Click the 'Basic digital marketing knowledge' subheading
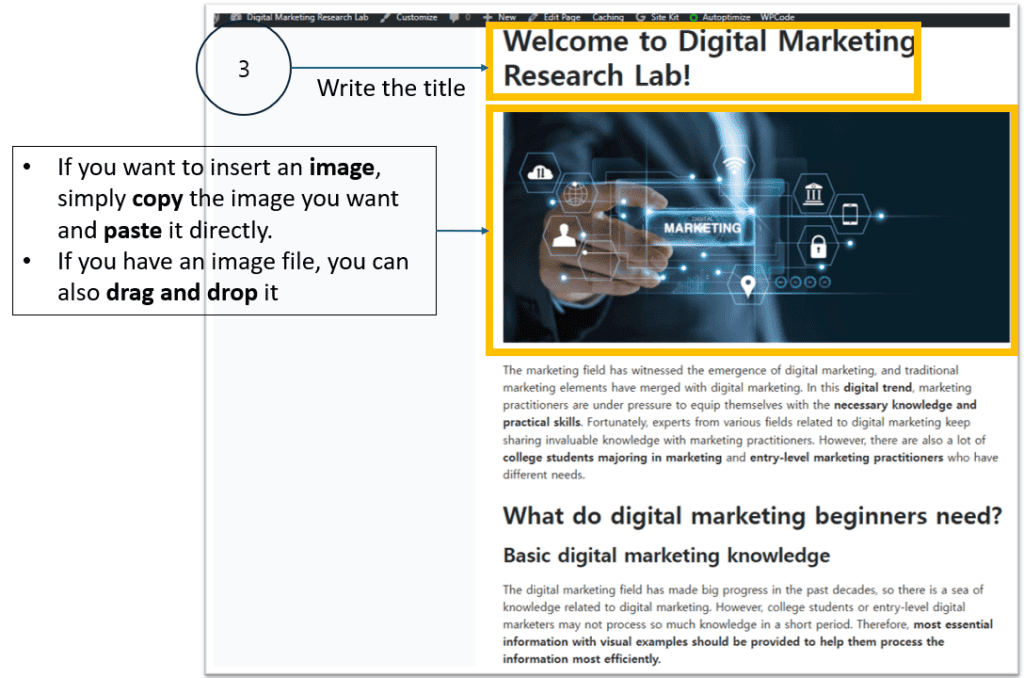Screen dimensions: 1024x678 (666, 555)
